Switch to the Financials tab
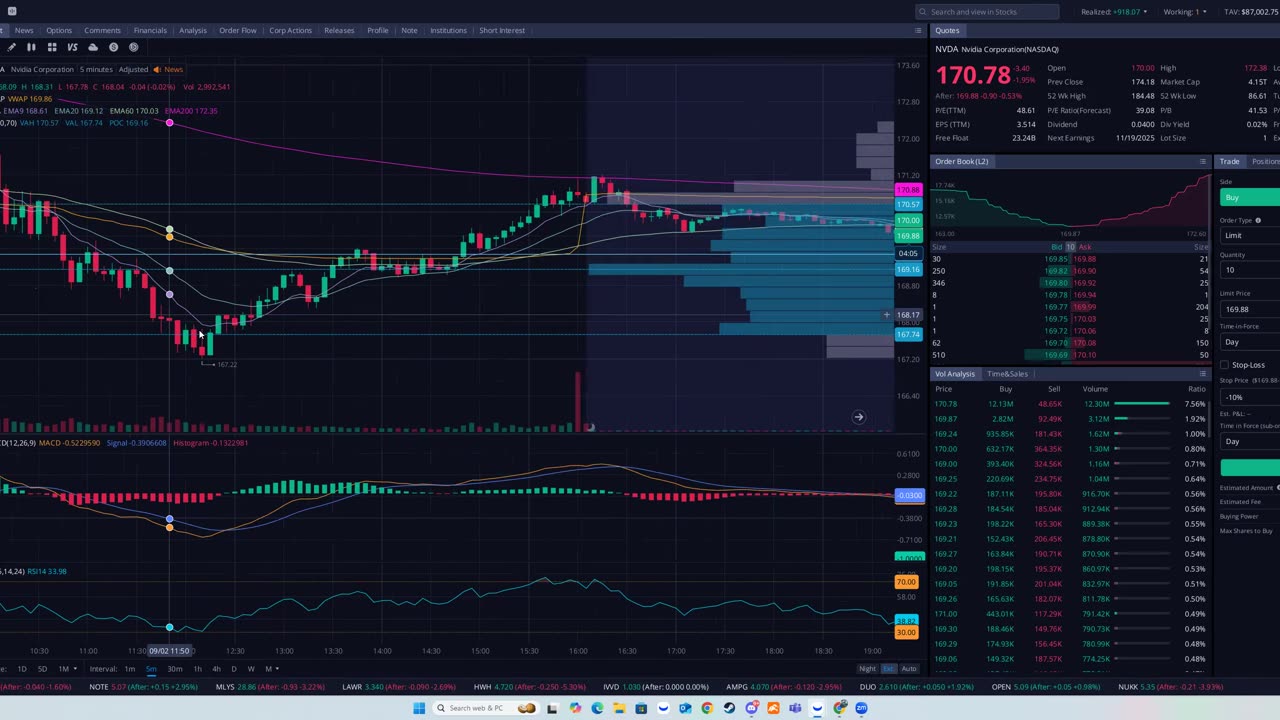 [150, 30]
